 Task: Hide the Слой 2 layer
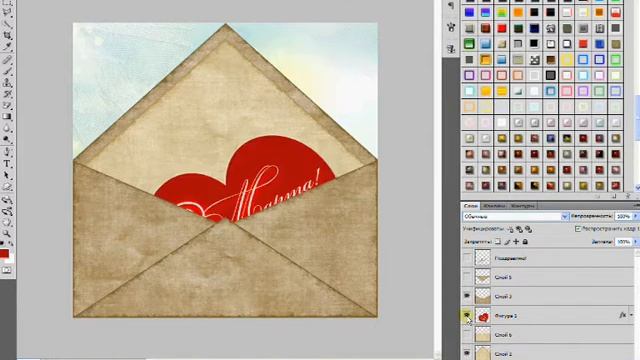click(467, 353)
